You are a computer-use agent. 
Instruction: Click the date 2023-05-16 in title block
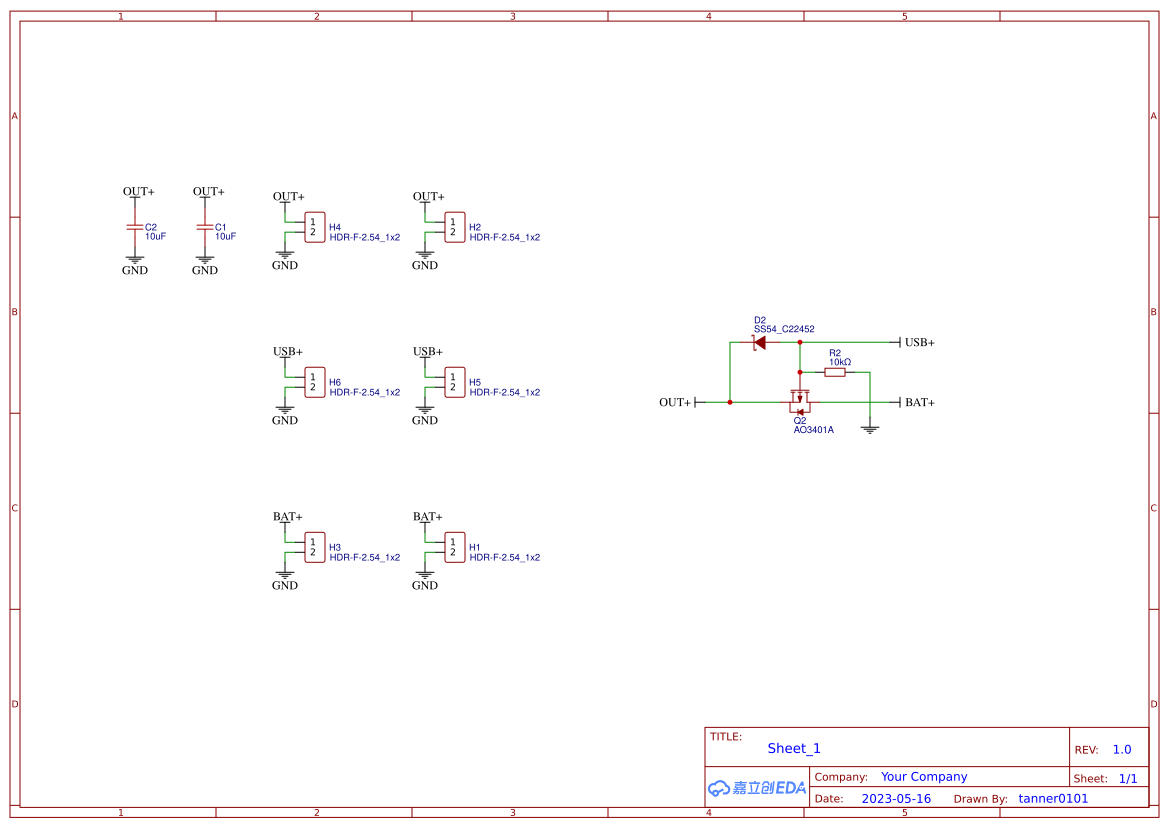pos(896,798)
